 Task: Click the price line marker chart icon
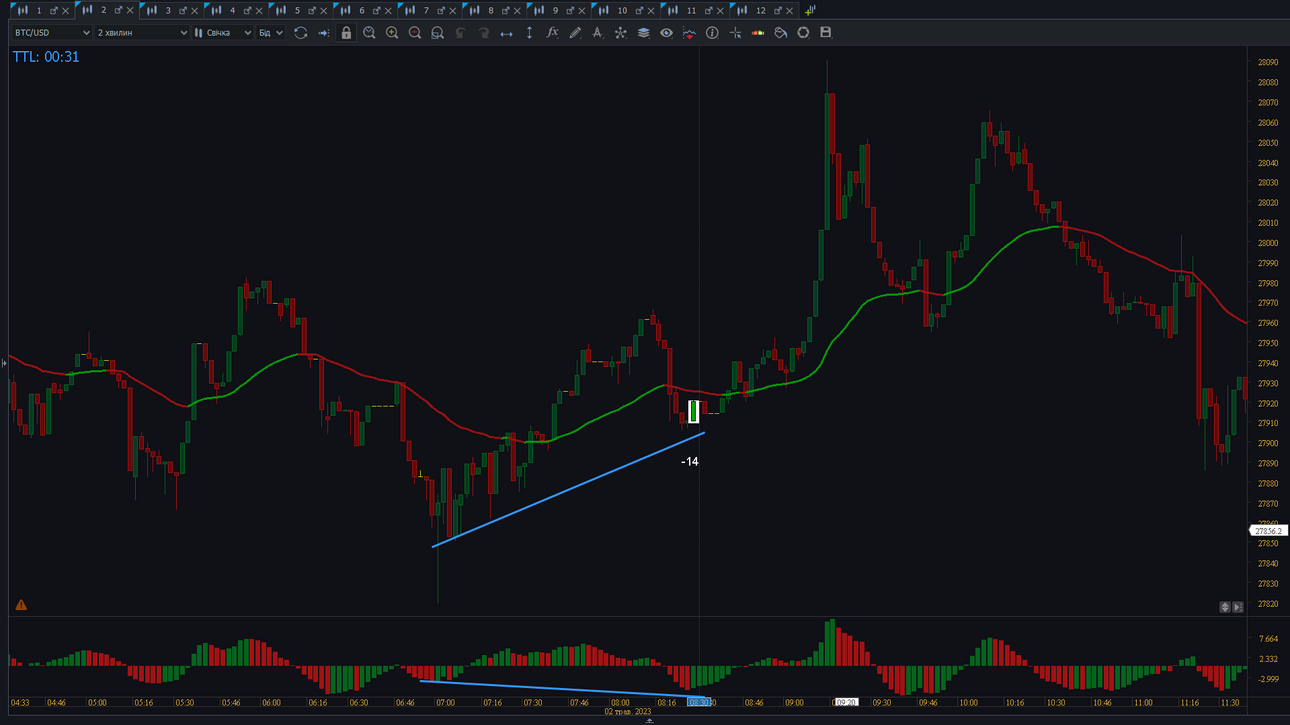click(689, 33)
